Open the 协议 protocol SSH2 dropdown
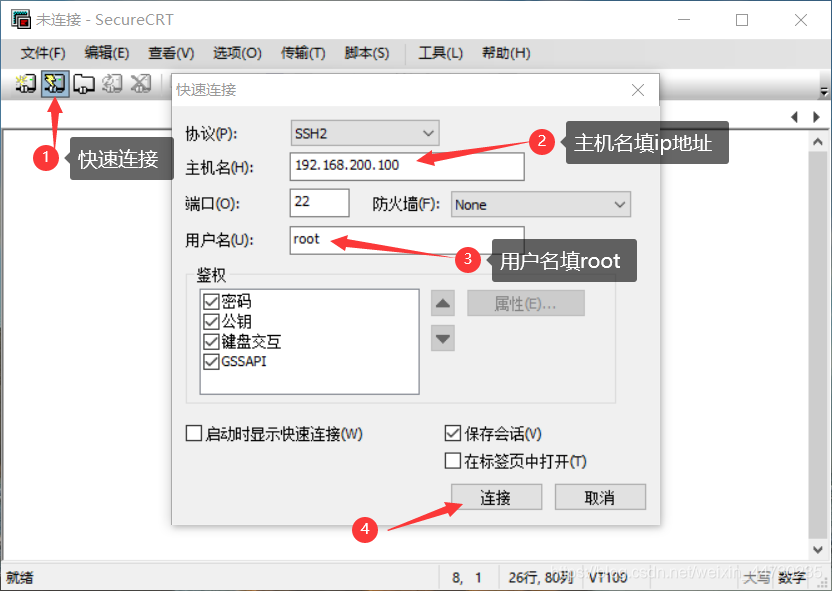Image resolution: width=832 pixels, height=591 pixels. tap(365, 133)
